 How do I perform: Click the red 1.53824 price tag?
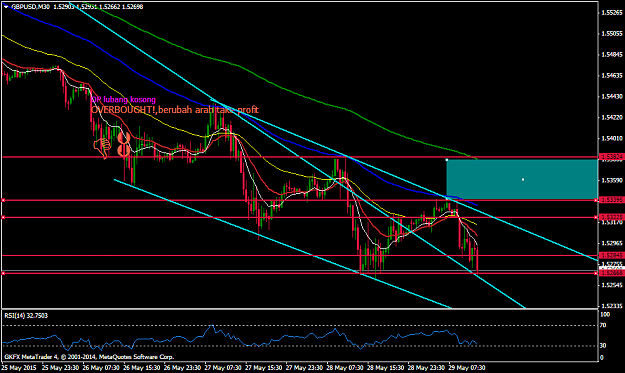(x=611, y=157)
